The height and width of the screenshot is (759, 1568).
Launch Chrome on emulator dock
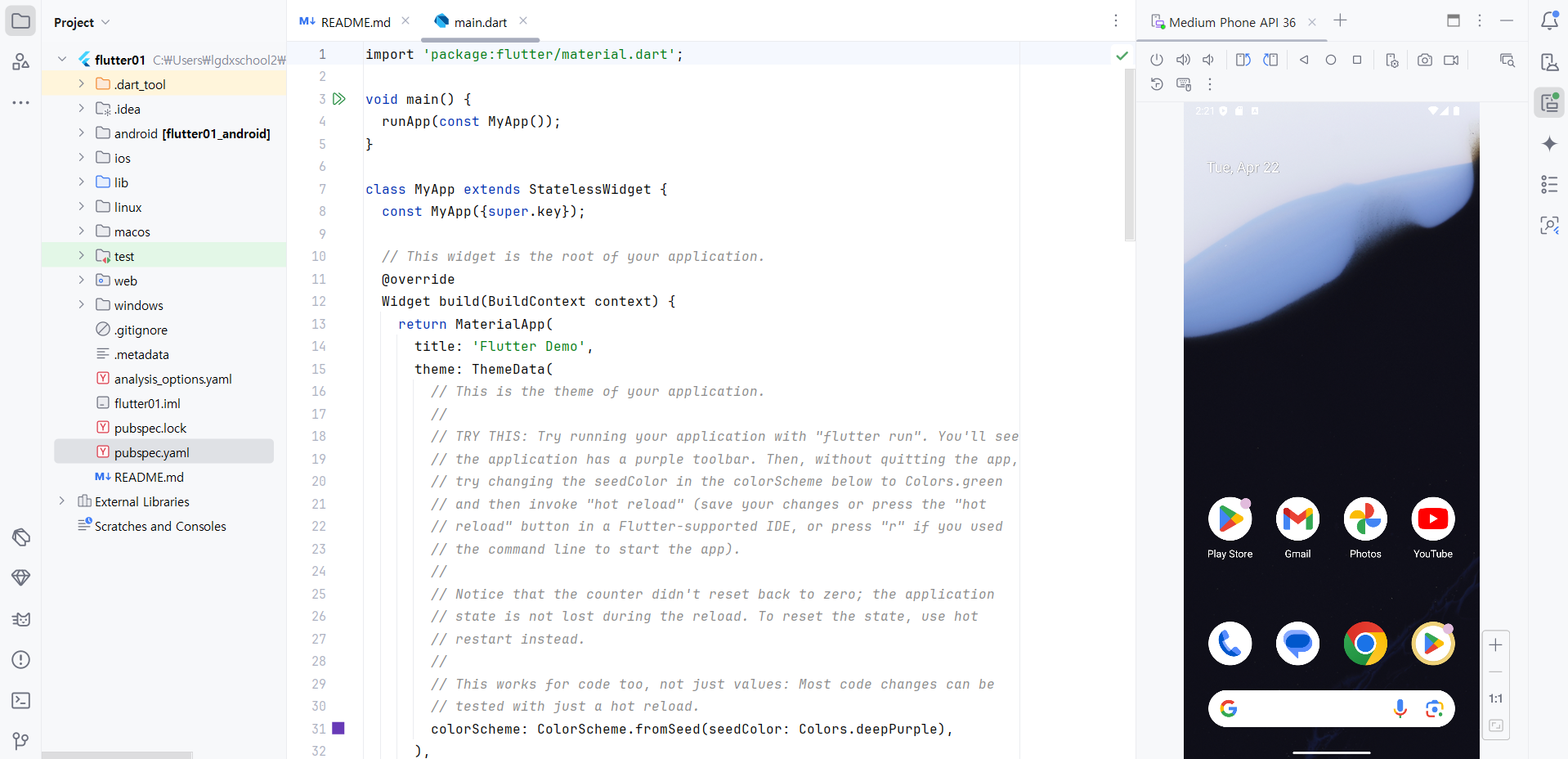1365,644
